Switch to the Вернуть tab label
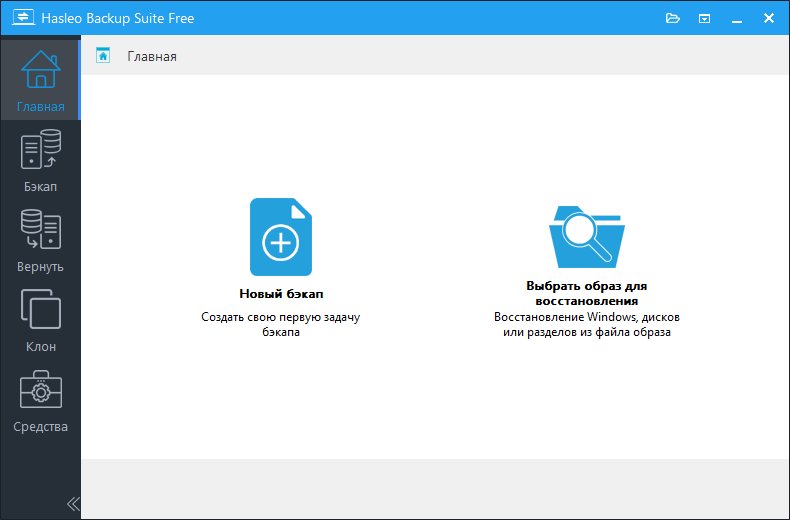The image size is (790, 520). coord(40,267)
